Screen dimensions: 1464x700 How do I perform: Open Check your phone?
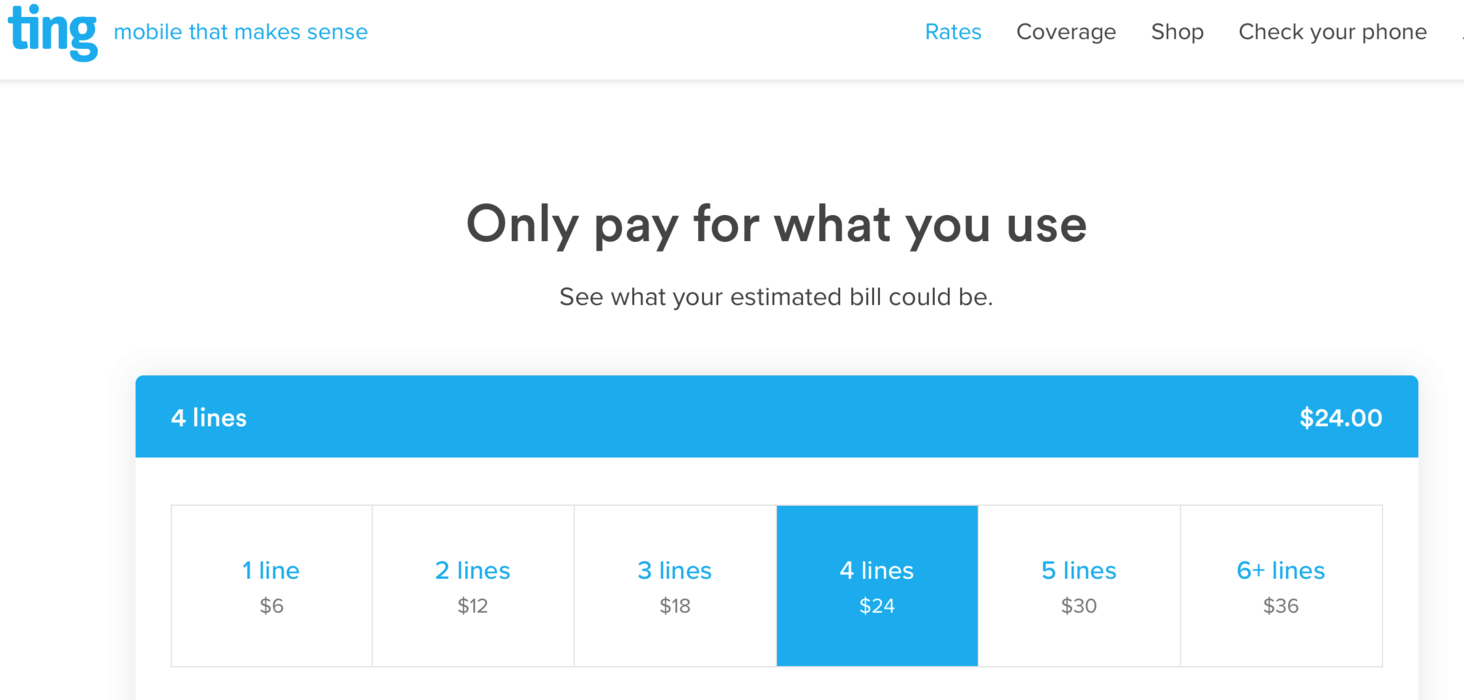pyautogui.click(x=1332, y=32)
